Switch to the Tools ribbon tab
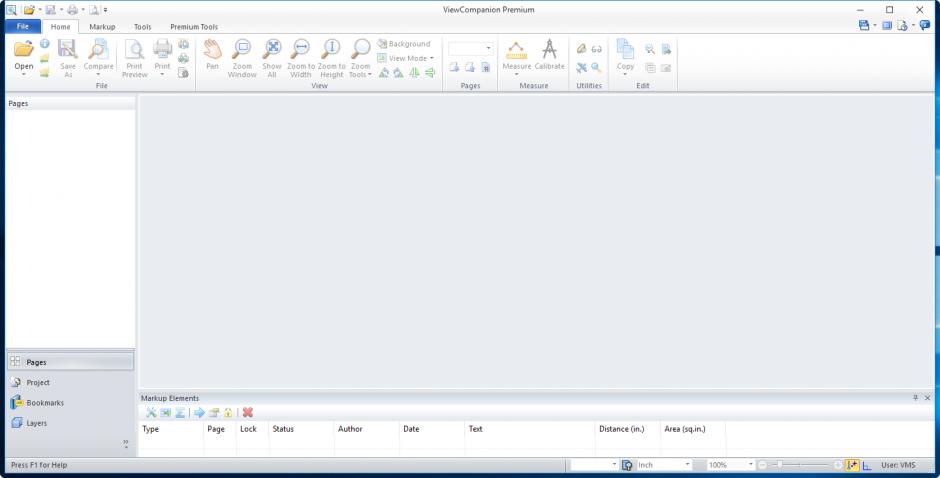The image size is (940, 478). coord(143,27)
